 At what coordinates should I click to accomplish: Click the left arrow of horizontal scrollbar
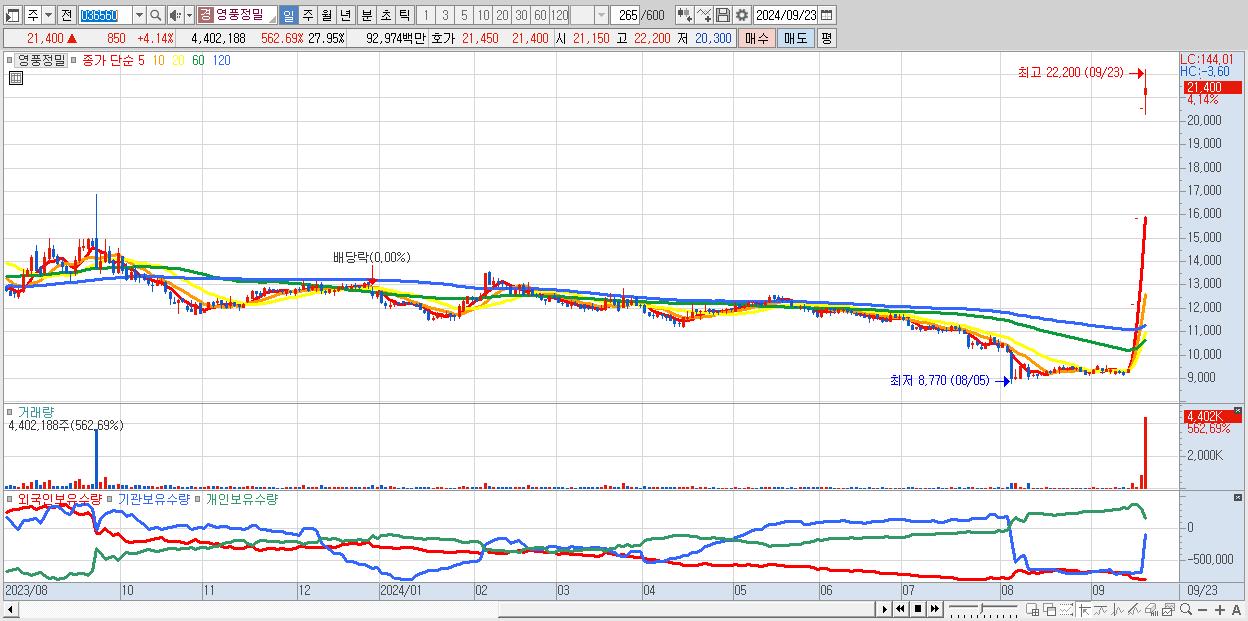click(12, 609)
